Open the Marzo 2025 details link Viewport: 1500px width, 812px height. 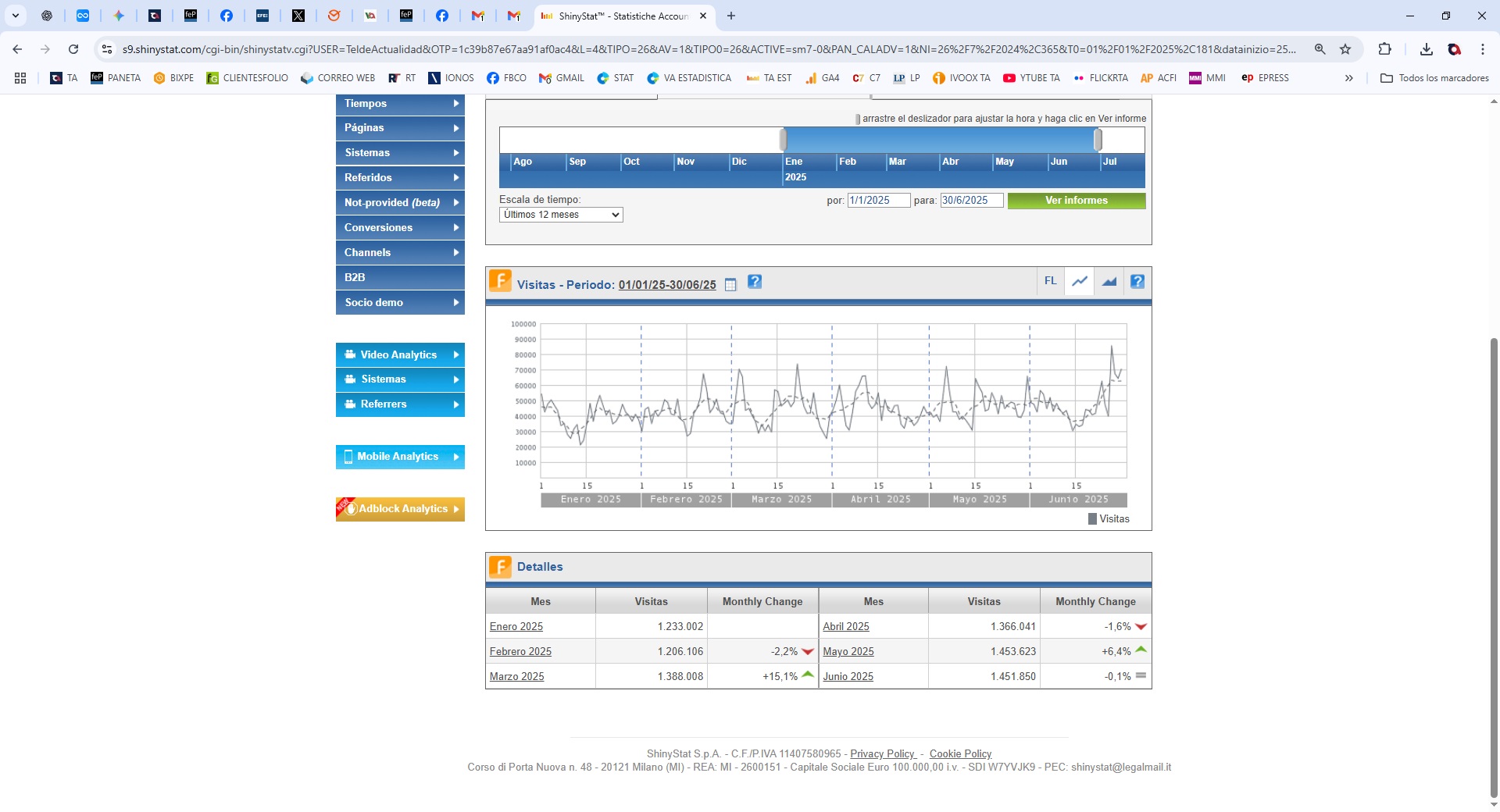(516, 677)
